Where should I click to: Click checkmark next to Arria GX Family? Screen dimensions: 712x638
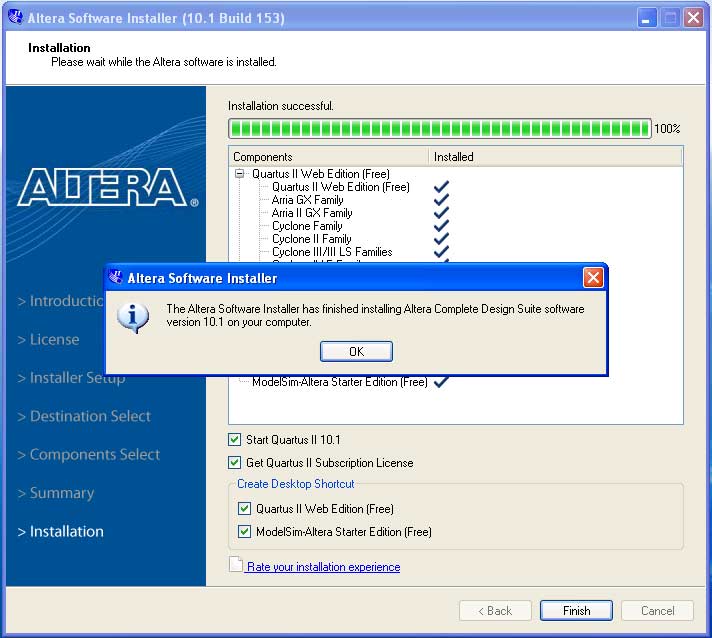(441, 200)
